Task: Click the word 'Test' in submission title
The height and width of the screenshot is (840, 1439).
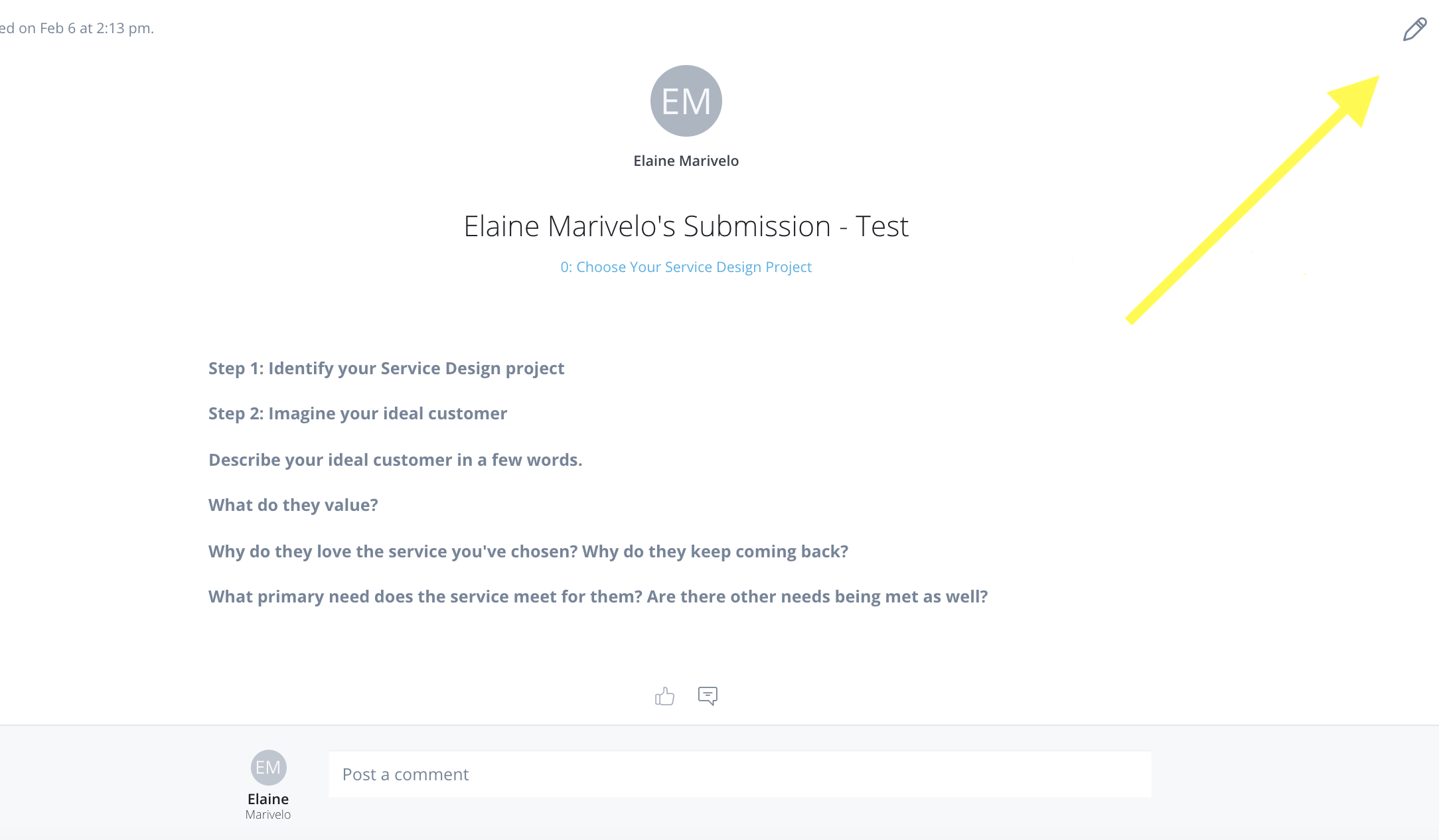Action: [881, 226]
